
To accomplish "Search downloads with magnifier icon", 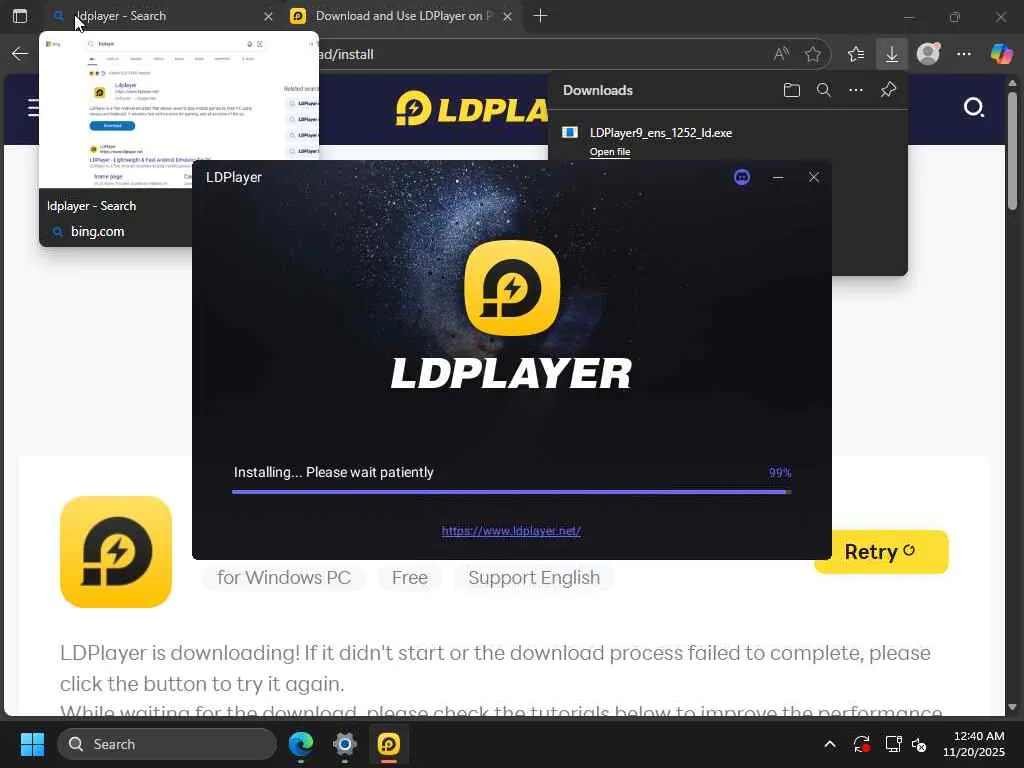I will [x=824, y=90].
